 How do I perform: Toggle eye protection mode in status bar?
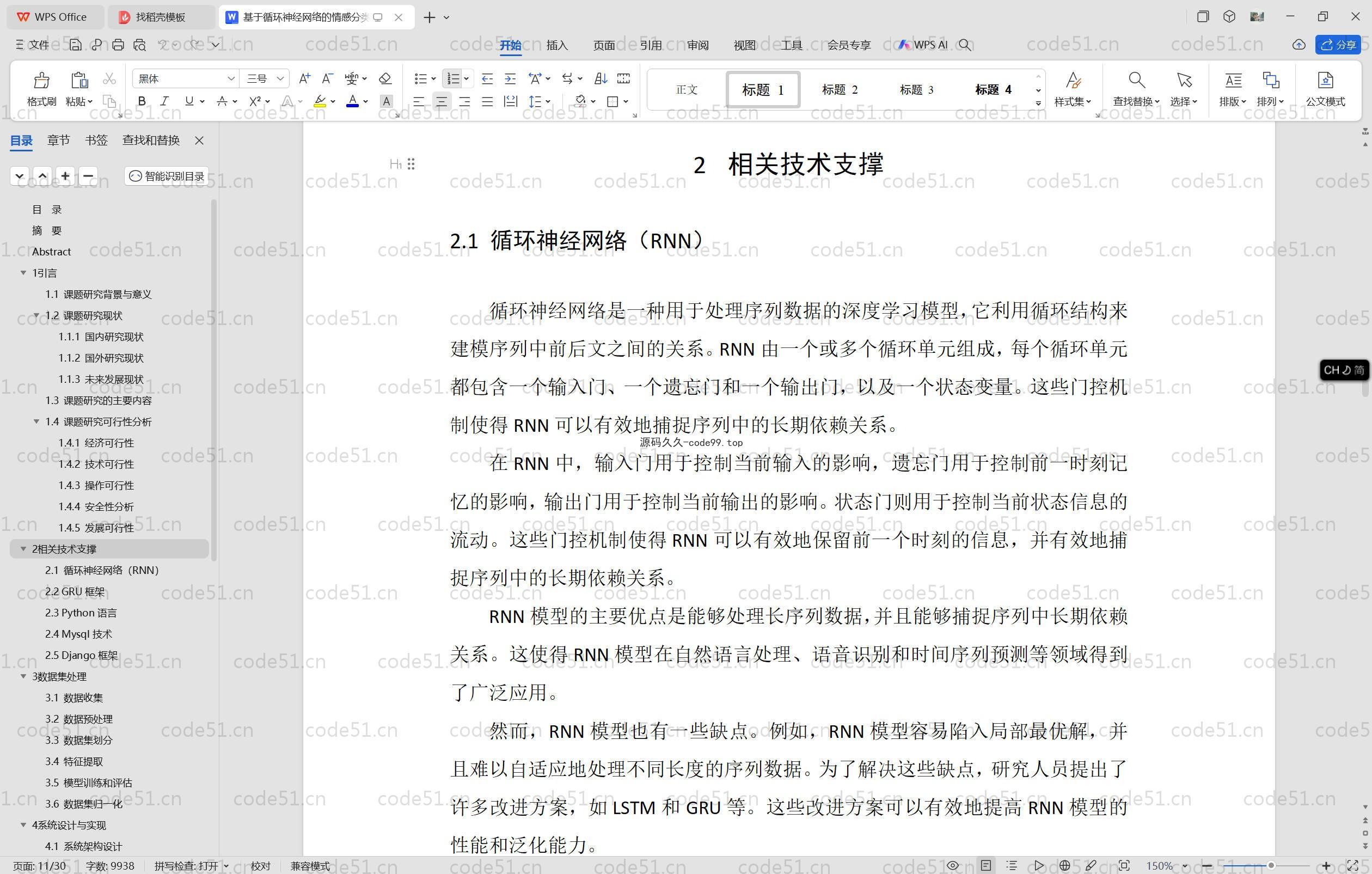click(x=953, y=865)
